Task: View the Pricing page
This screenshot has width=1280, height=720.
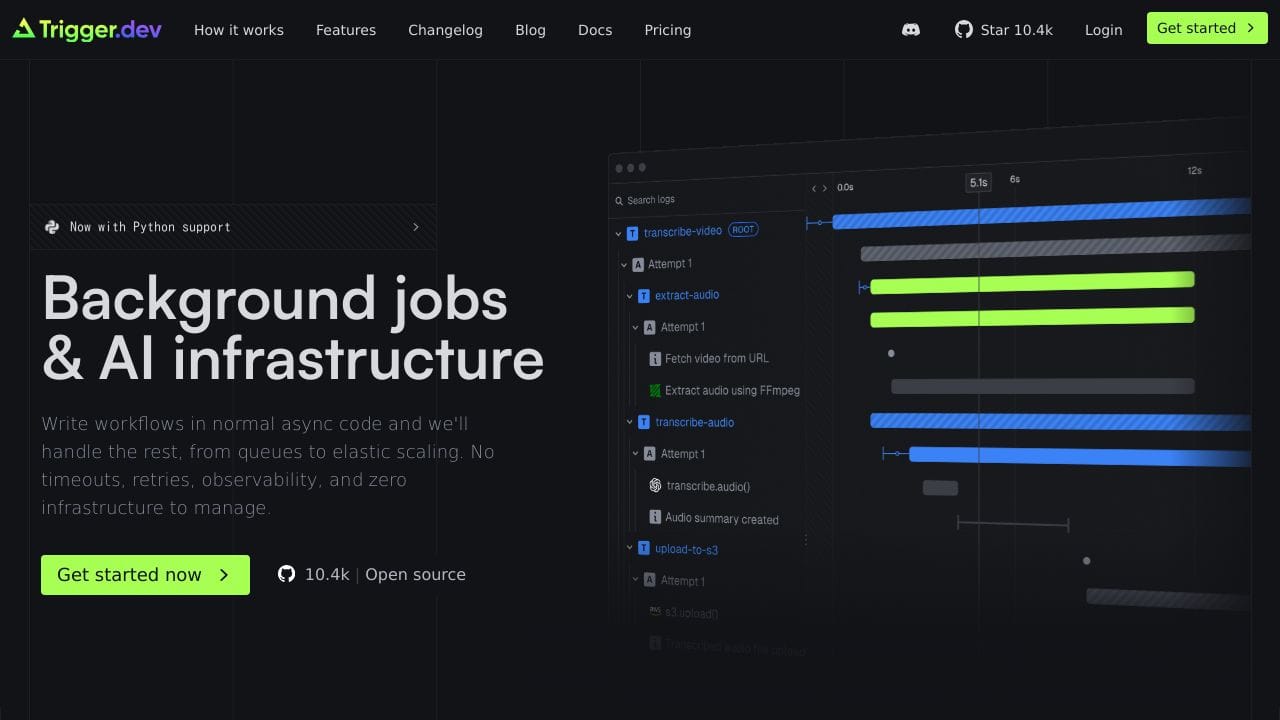Action: [x=668, y=30]
